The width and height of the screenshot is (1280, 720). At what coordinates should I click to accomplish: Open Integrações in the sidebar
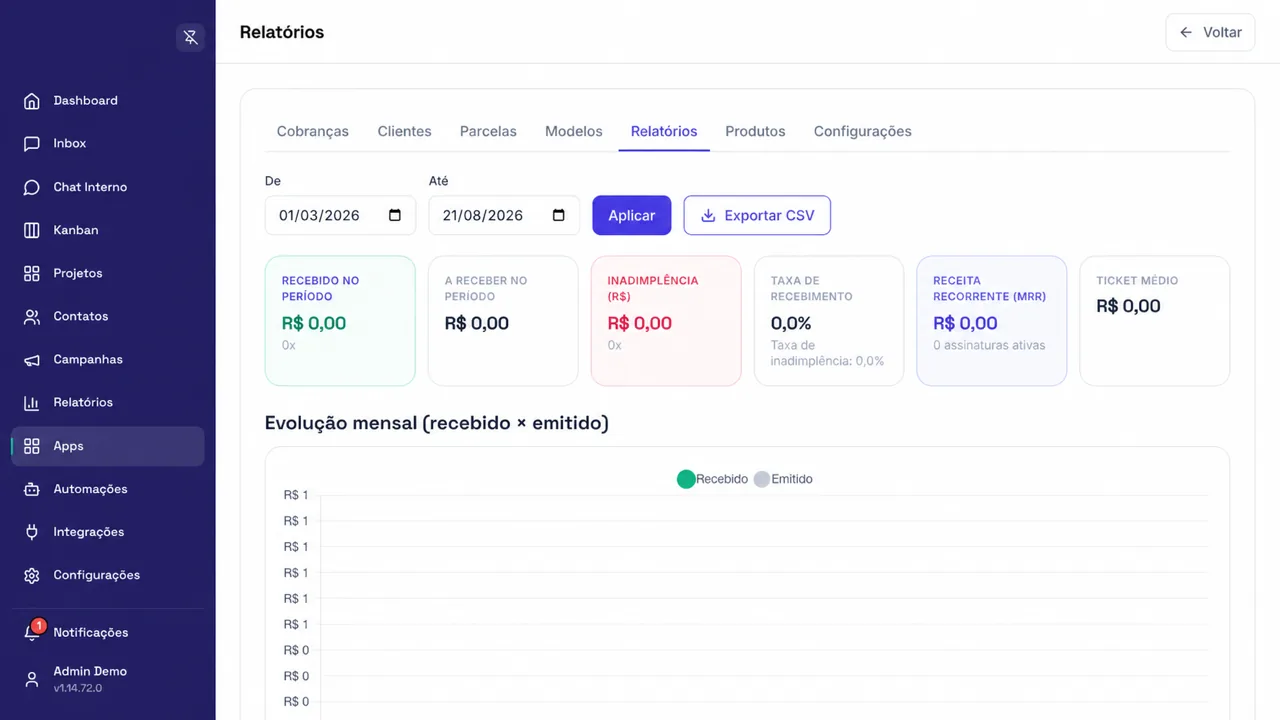click(x=108, y=532)
